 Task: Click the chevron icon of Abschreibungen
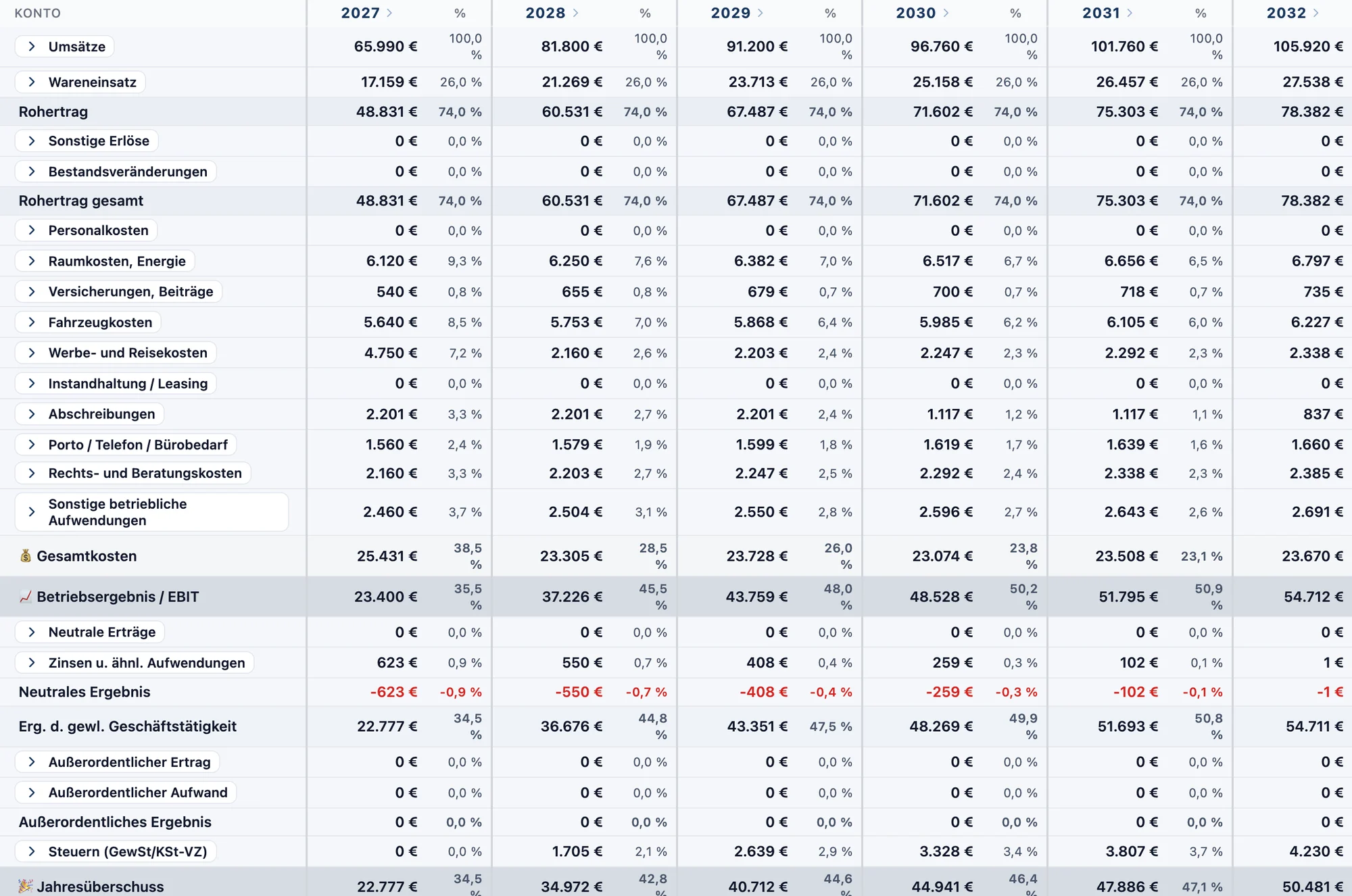32,414
